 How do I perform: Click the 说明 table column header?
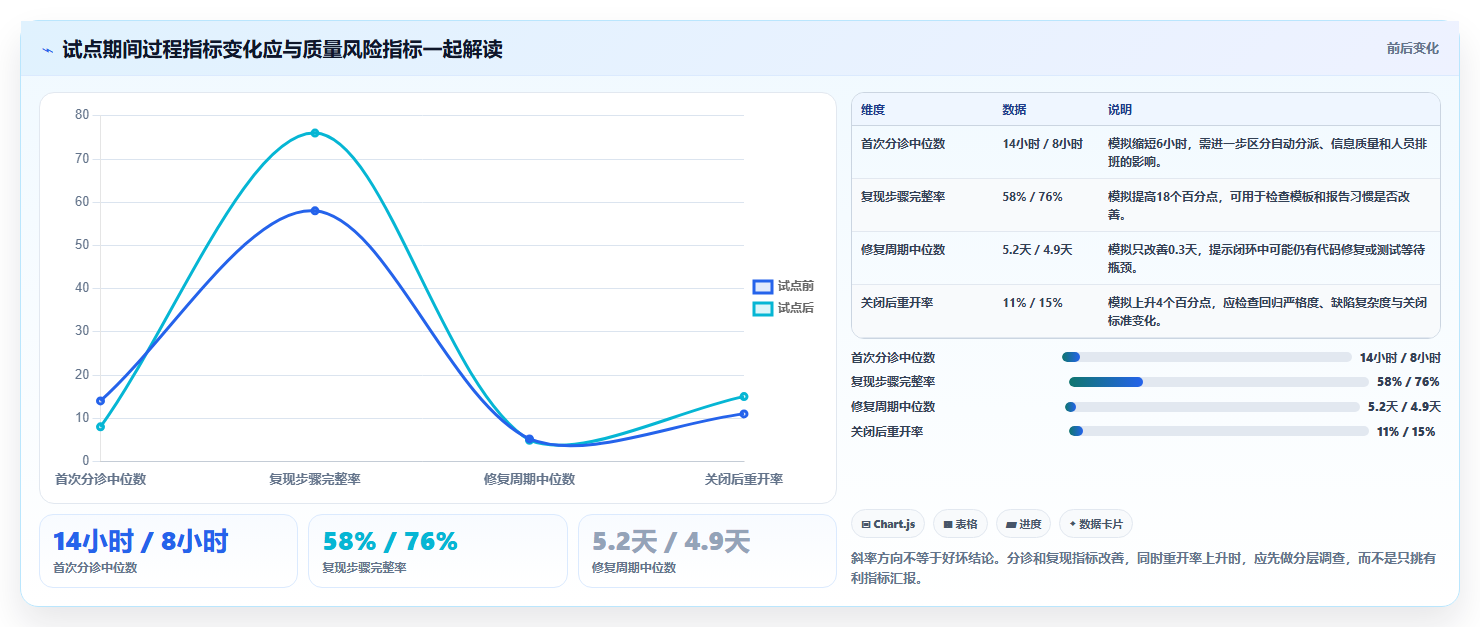[x=1120, y=110]
